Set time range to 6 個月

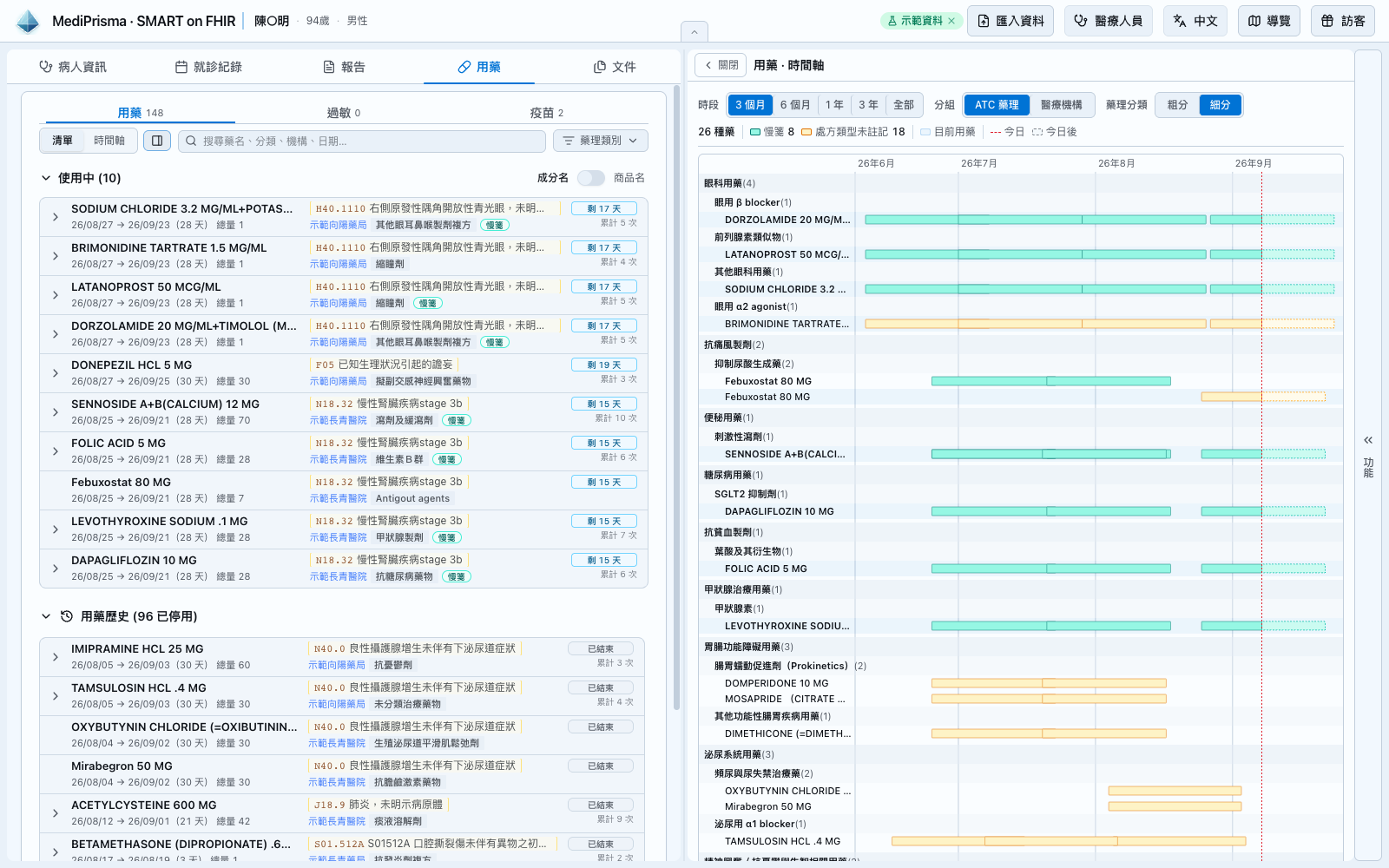click(795, 105)
